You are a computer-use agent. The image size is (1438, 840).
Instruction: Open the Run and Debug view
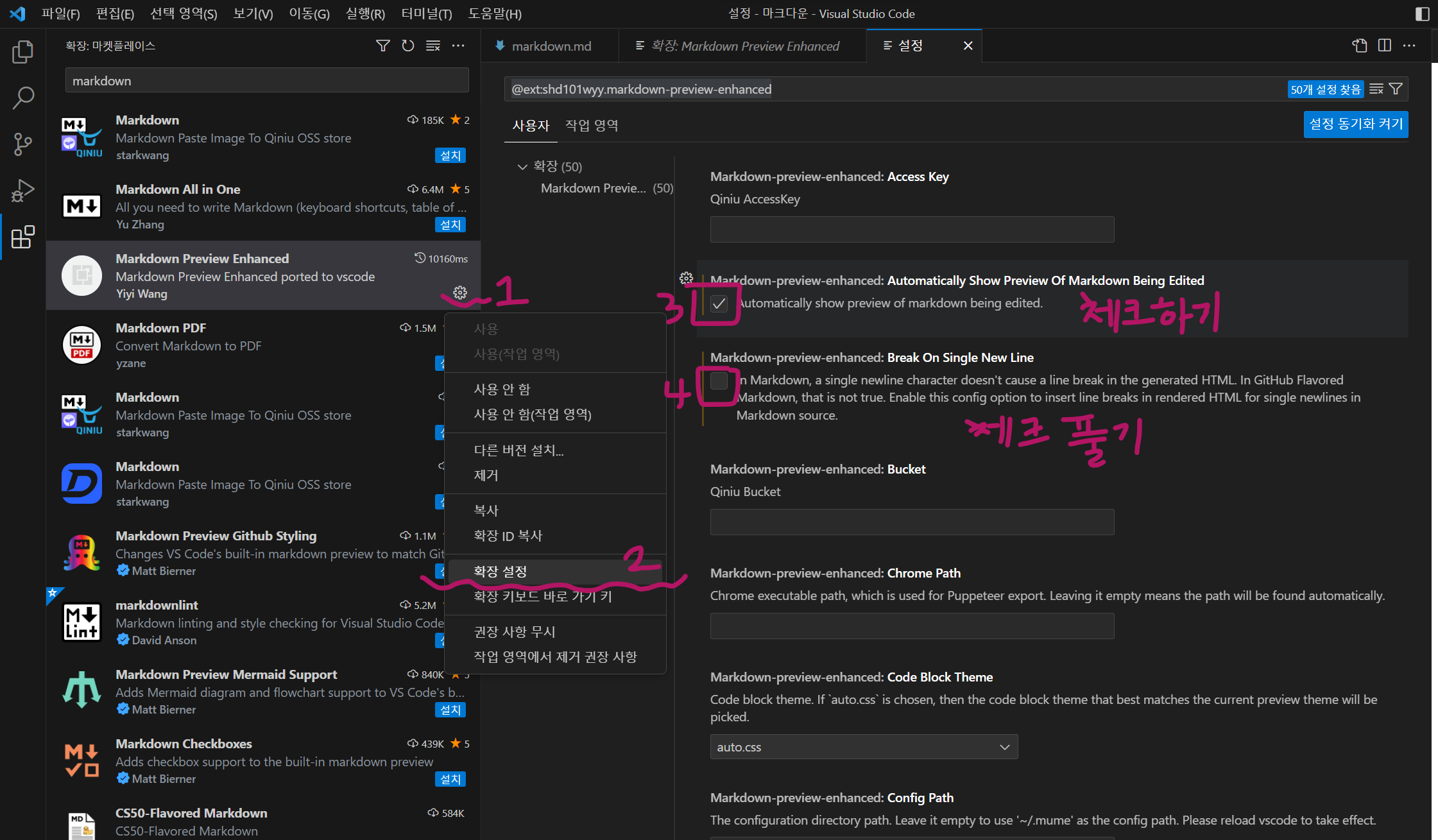pos(23,191)
